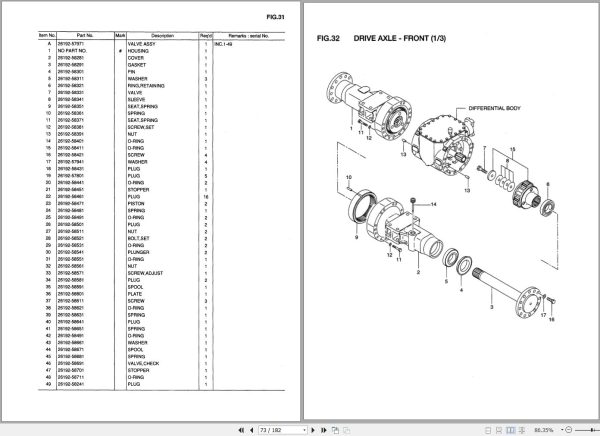
Task: Switch to continuous page view
Action: tap(499, 430)
